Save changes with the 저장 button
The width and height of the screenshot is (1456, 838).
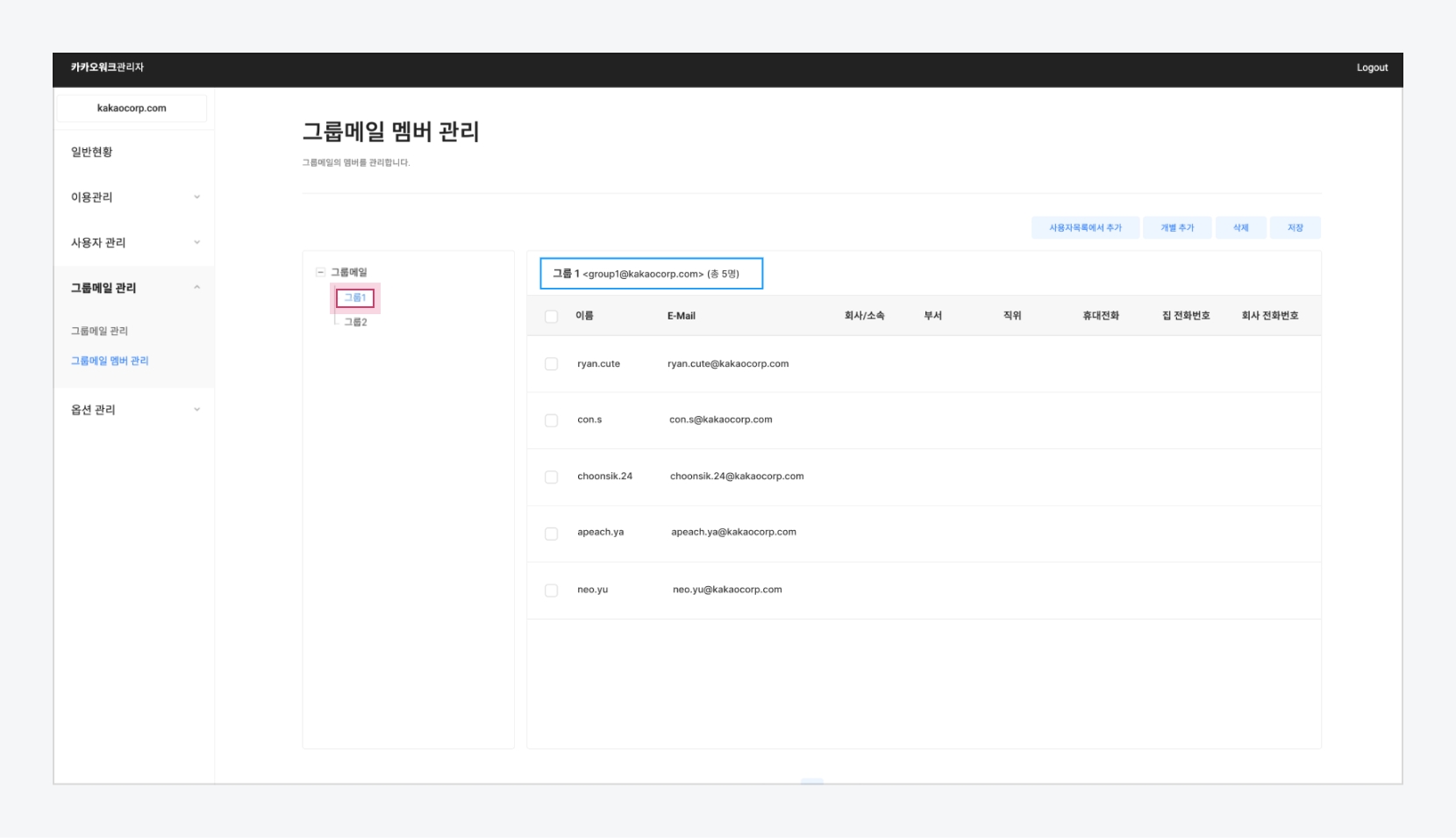pyautogui.click(x=1295, y=228)
